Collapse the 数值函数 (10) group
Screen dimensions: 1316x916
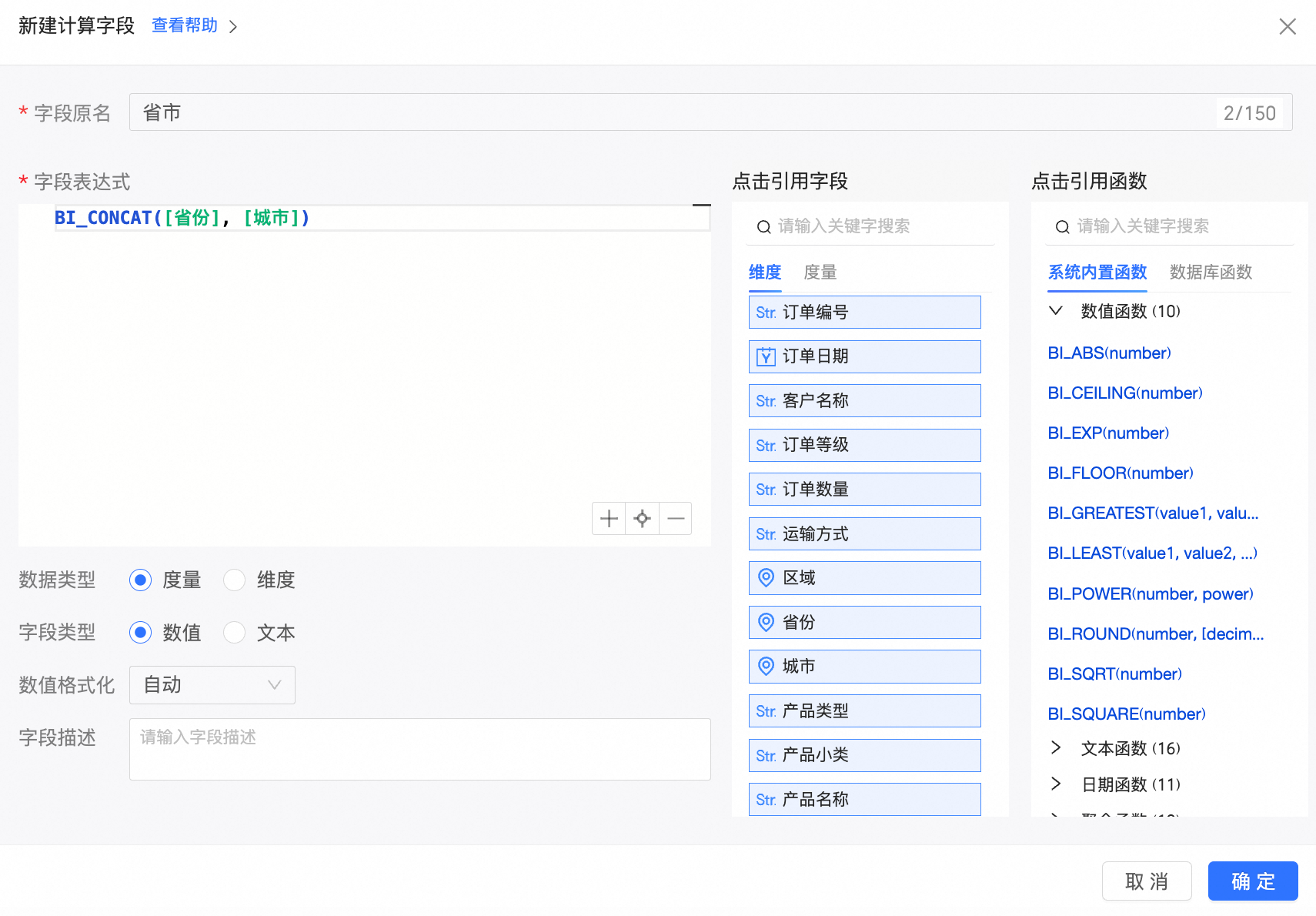[1056, 311]
